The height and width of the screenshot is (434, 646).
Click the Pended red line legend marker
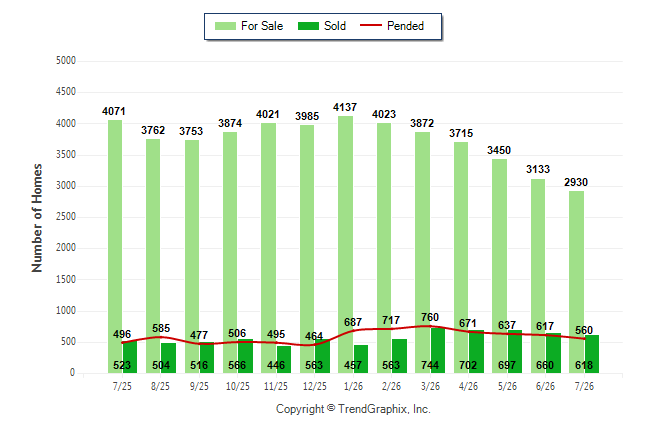click(x=371, y=26)
